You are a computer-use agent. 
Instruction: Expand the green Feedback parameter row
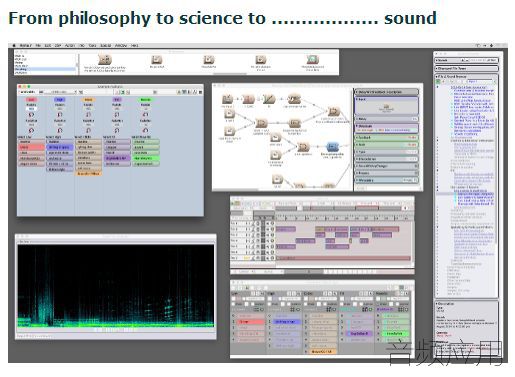[x=387, y=137]
